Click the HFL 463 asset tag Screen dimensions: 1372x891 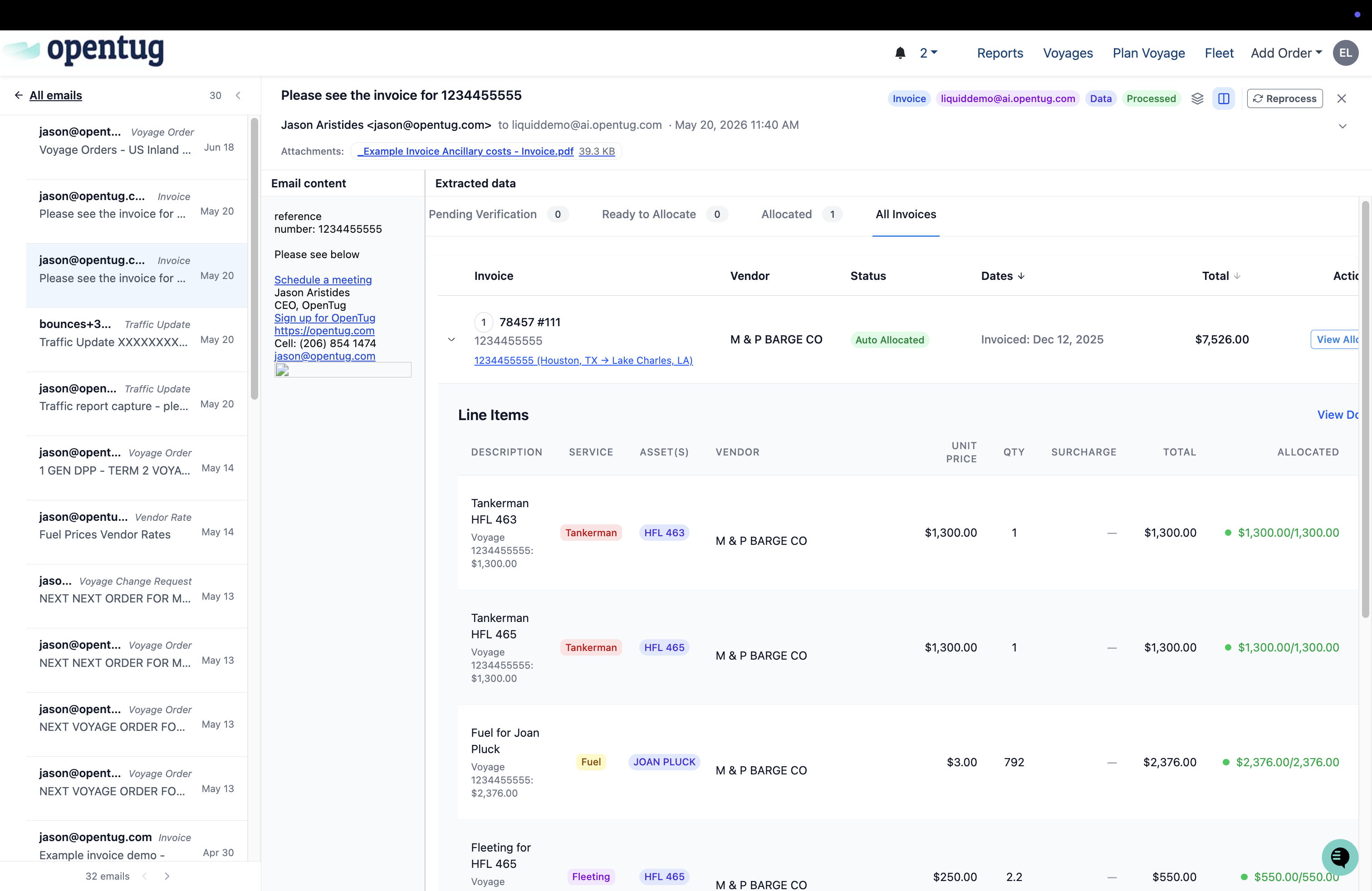pyautogui.click(x=664, y=533)
